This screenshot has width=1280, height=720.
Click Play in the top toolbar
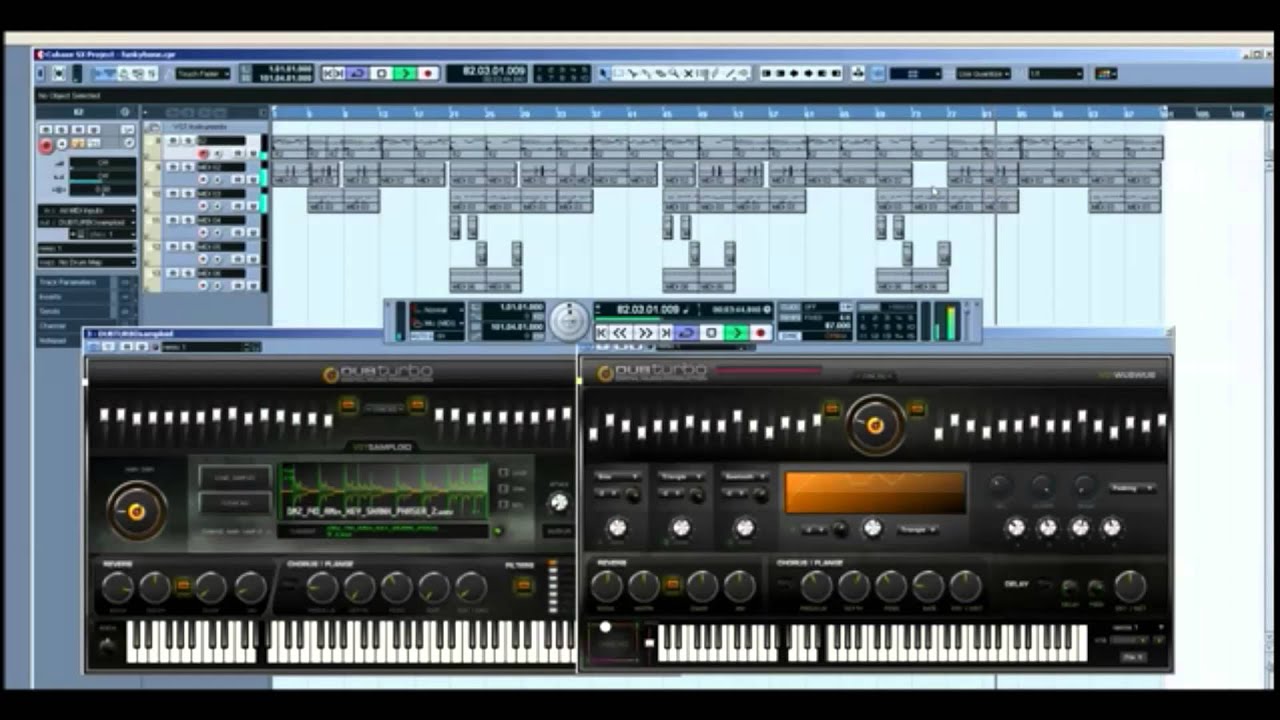[404, 73]
